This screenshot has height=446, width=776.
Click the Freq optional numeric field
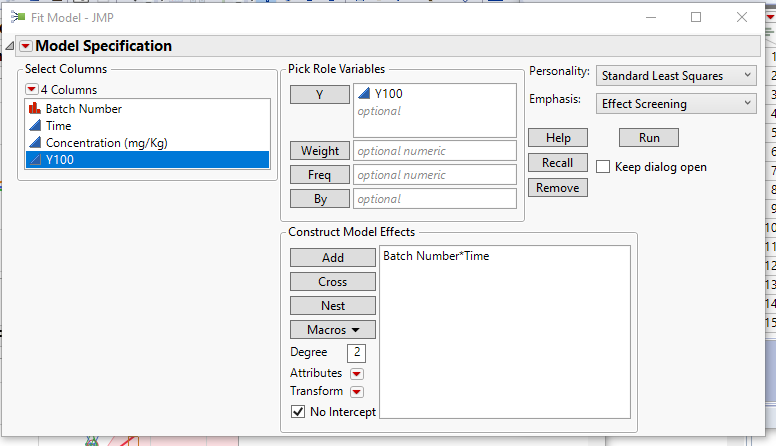(x=435, y=175)
